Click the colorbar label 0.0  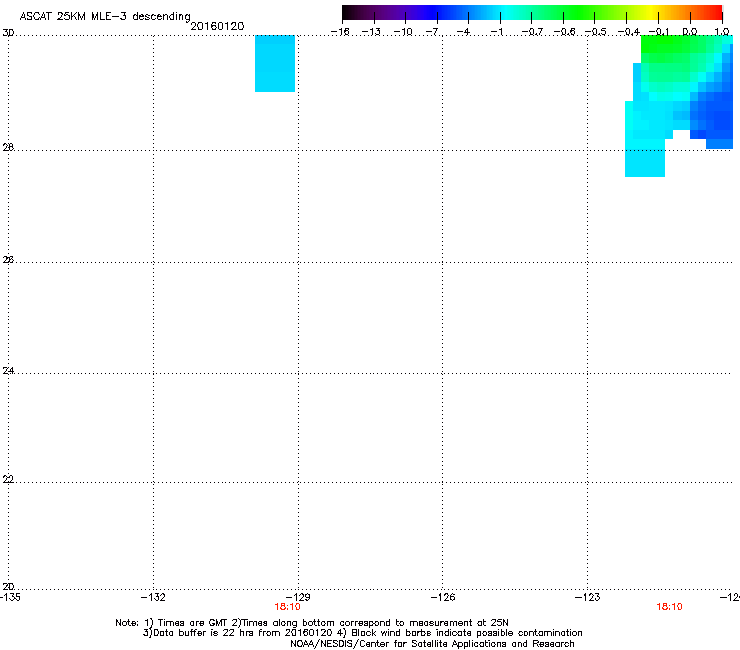coord(690,32)
